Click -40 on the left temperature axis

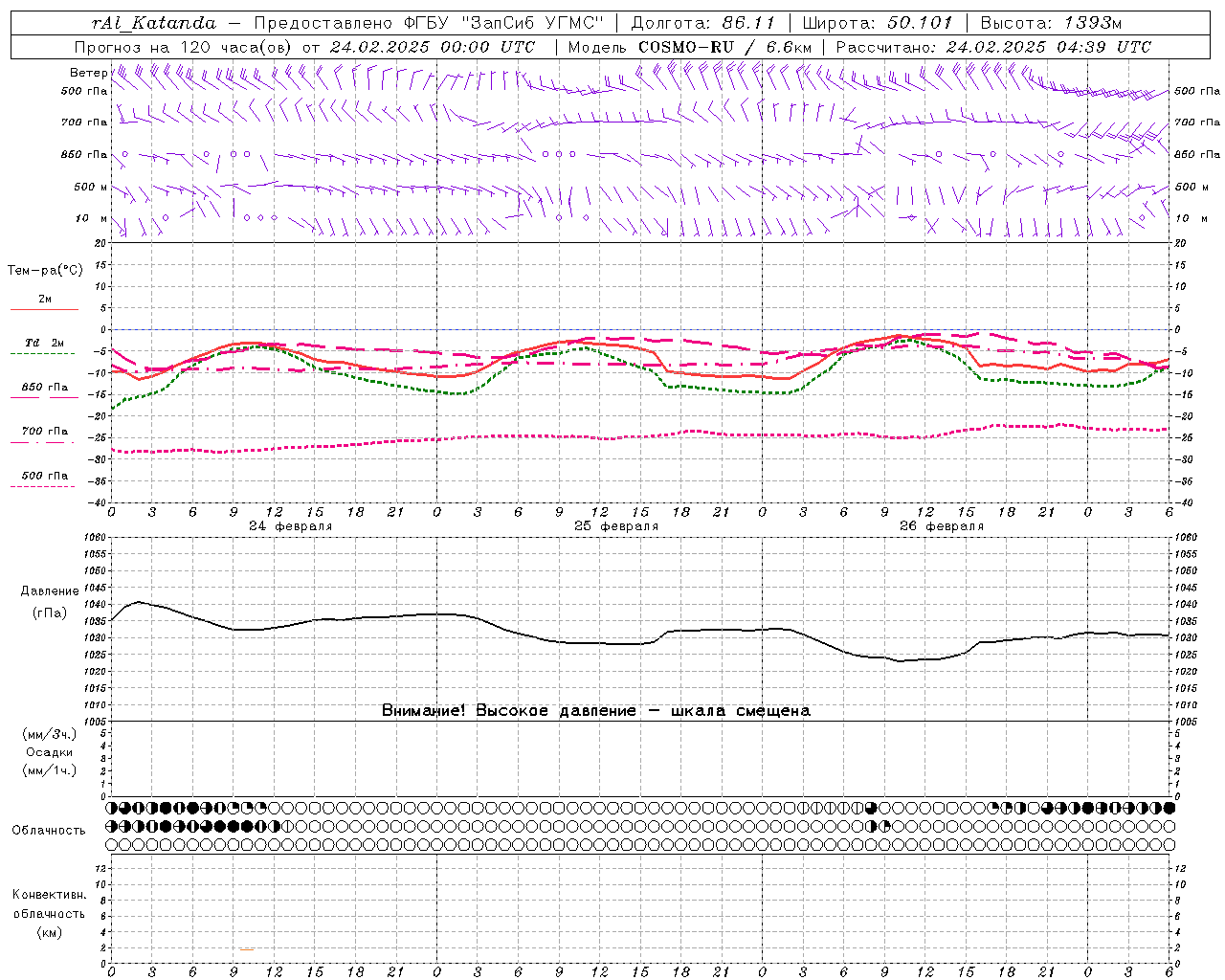[x=99, y=502]
